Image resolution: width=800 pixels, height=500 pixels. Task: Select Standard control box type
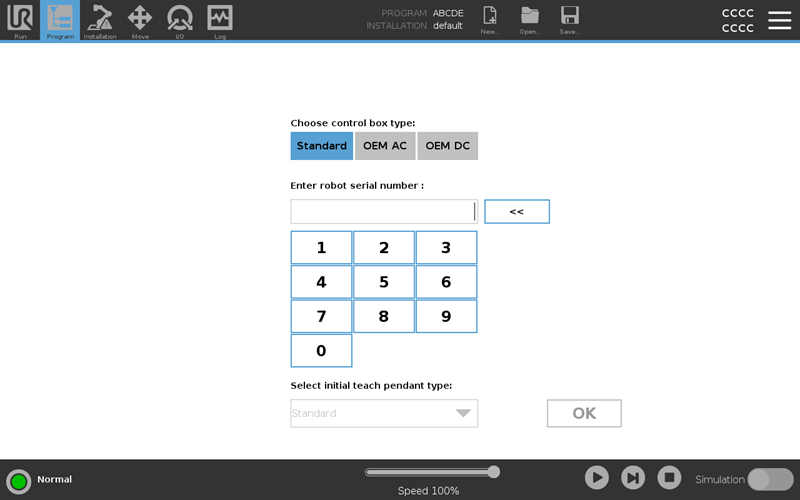[x=322, y=146]
